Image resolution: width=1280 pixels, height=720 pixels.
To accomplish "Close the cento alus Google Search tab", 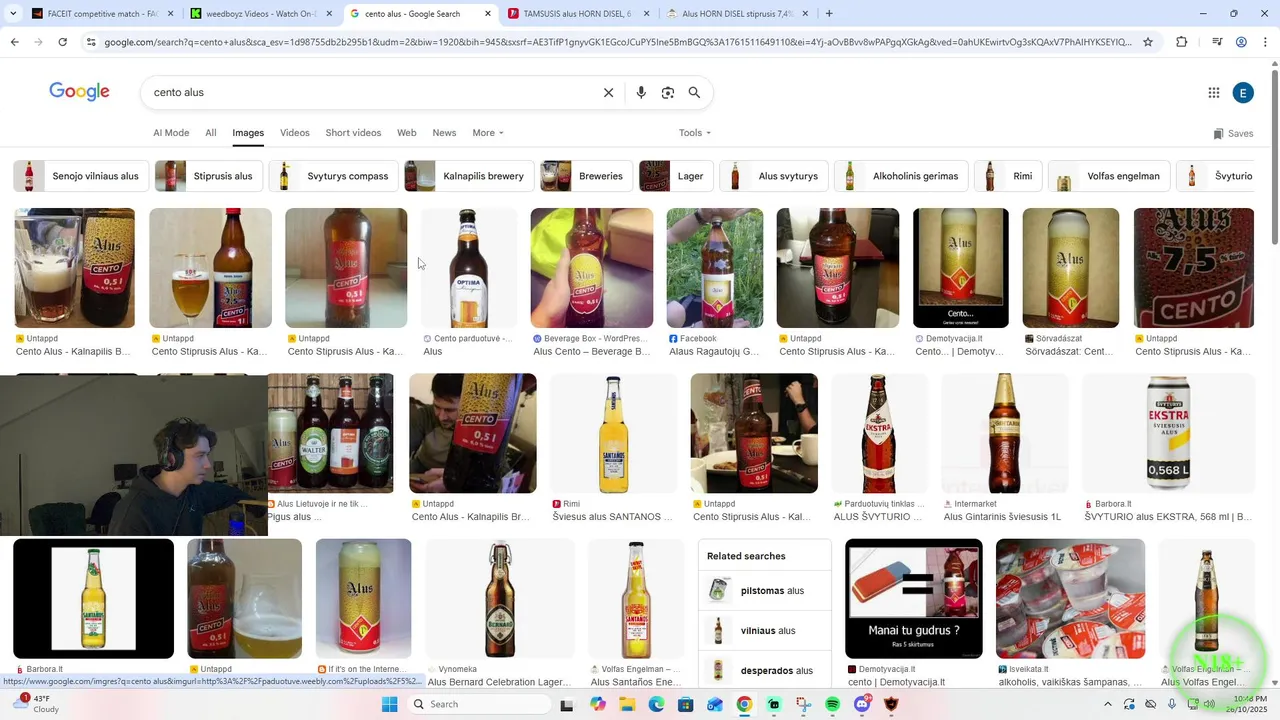I will (x=488, y=14).
